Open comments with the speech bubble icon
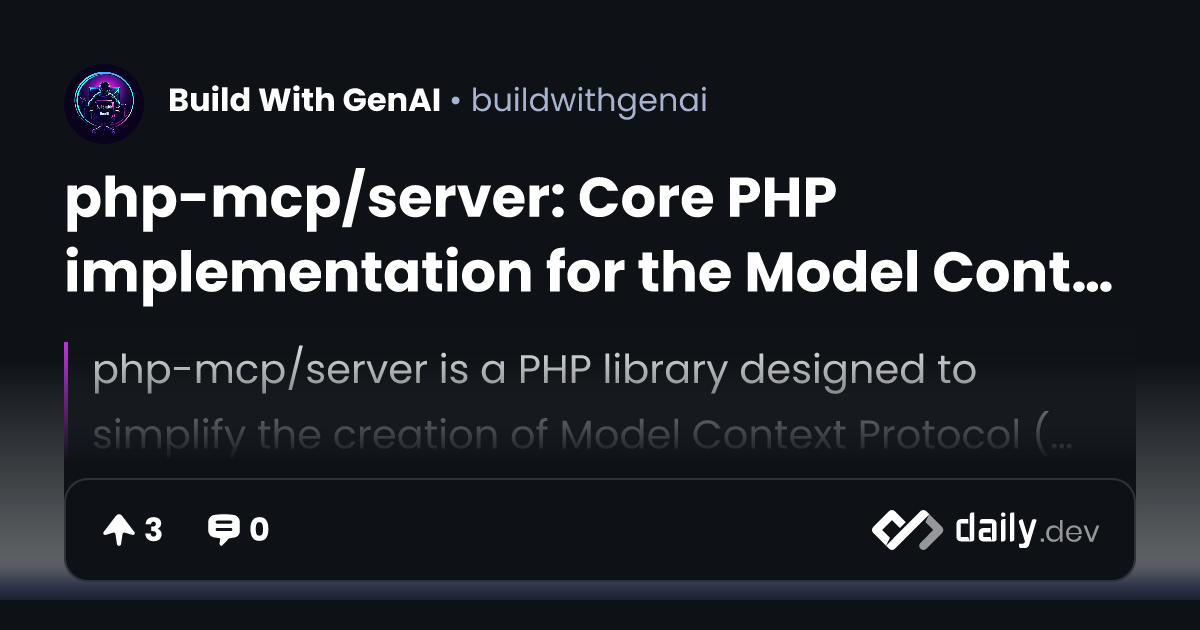Screen dimensions: 1200x630 point(223,530)
